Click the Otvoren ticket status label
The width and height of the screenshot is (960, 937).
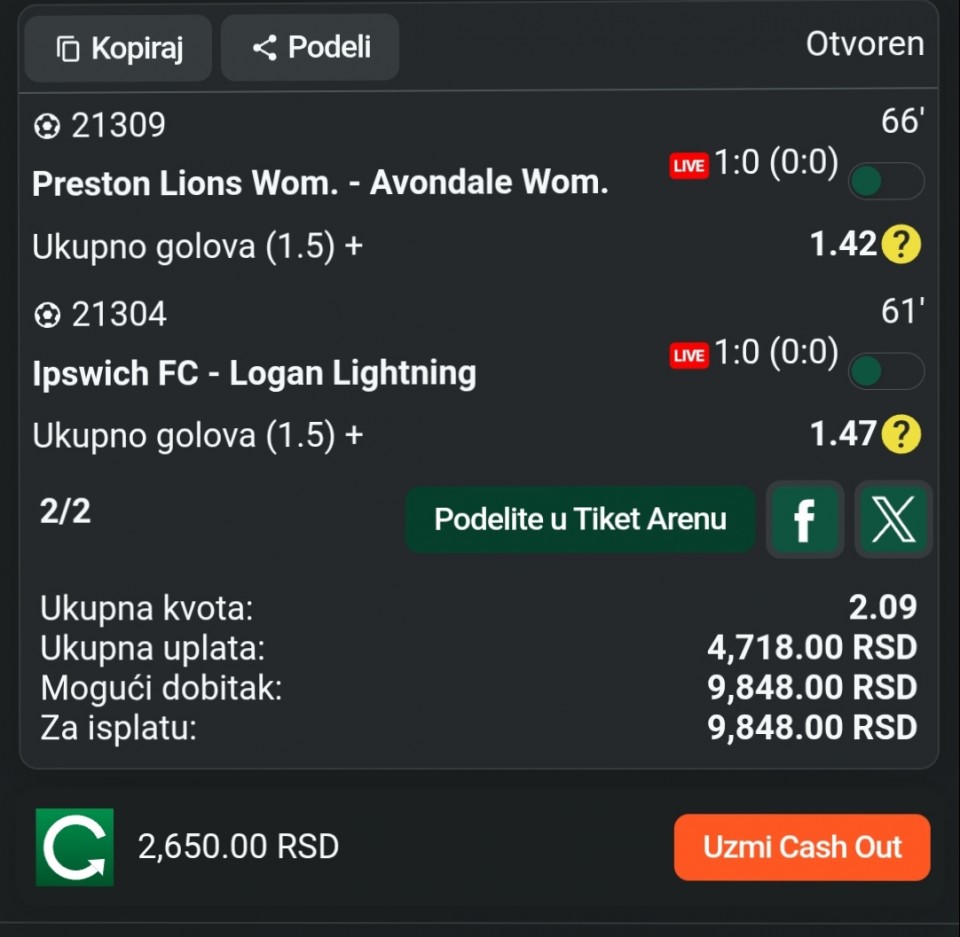coord(865,45)
